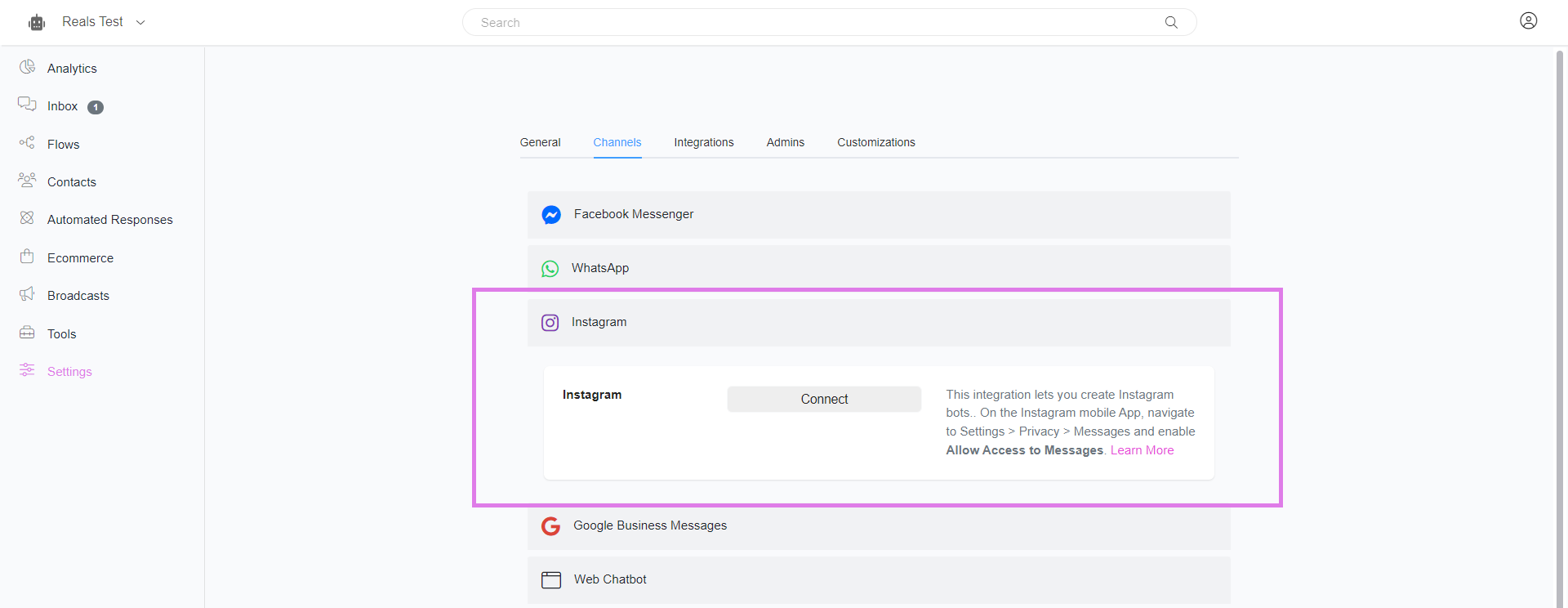Click the Broadcasts megaphone icon
This screenshot has width=1568, height=608.
(27, 293)
